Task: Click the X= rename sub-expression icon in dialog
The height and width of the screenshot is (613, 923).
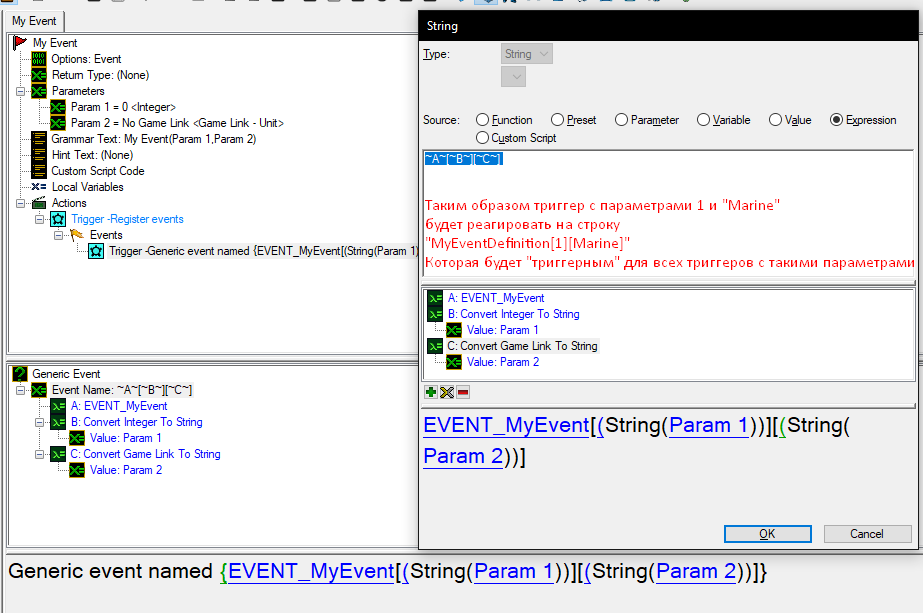Action: click(447, 392)
